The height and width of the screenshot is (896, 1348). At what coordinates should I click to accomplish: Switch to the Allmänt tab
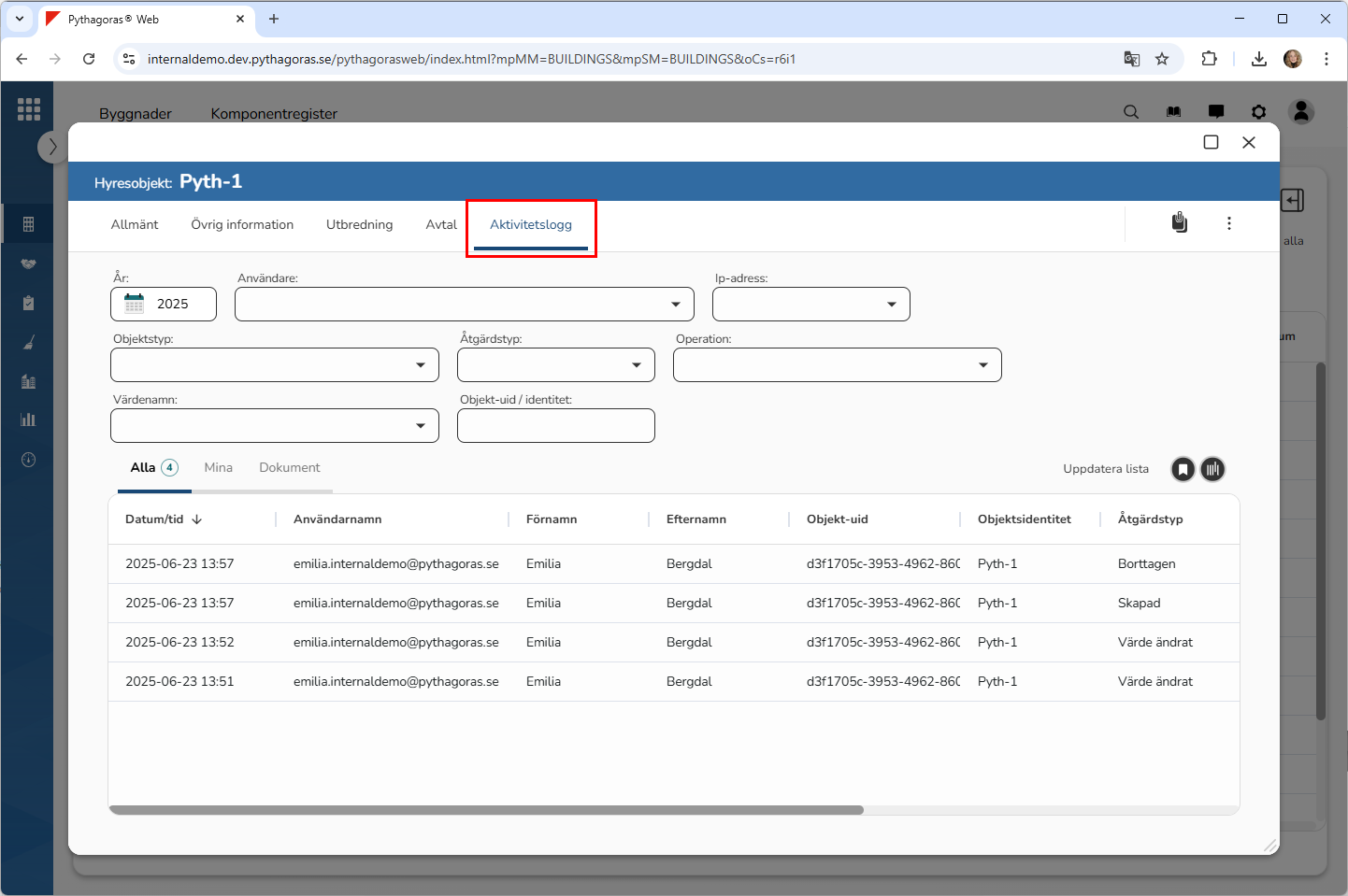(135, 225)
